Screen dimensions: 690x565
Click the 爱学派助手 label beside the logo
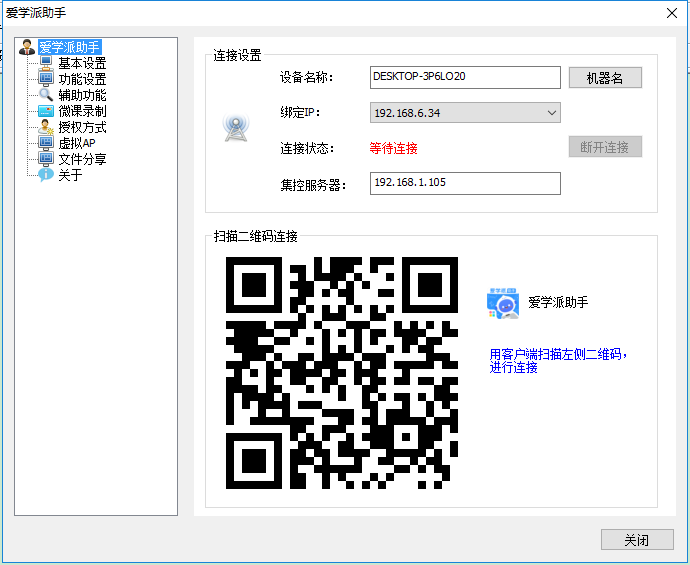coord(558,302)
